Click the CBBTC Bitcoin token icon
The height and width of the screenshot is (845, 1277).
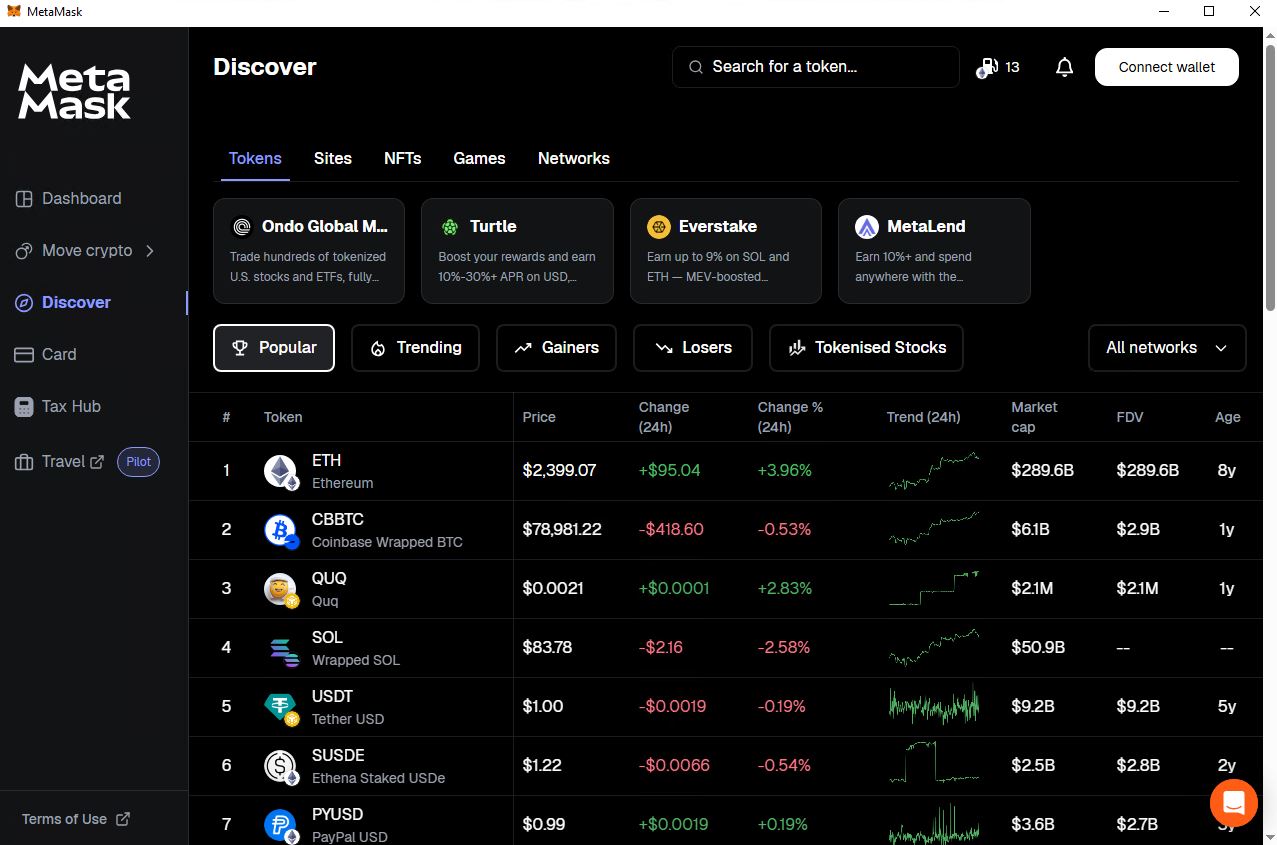(281, 530)
